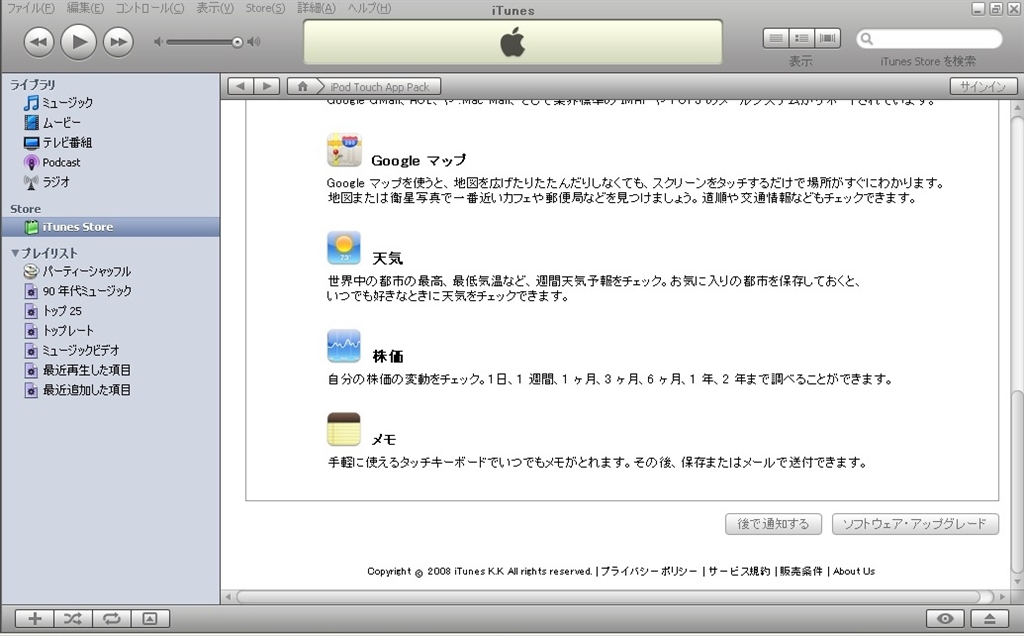Image resolution: width=1024 pixels, height=636 pixels.
Task: Toggle repeat playback button
Action: coord(112,618)
